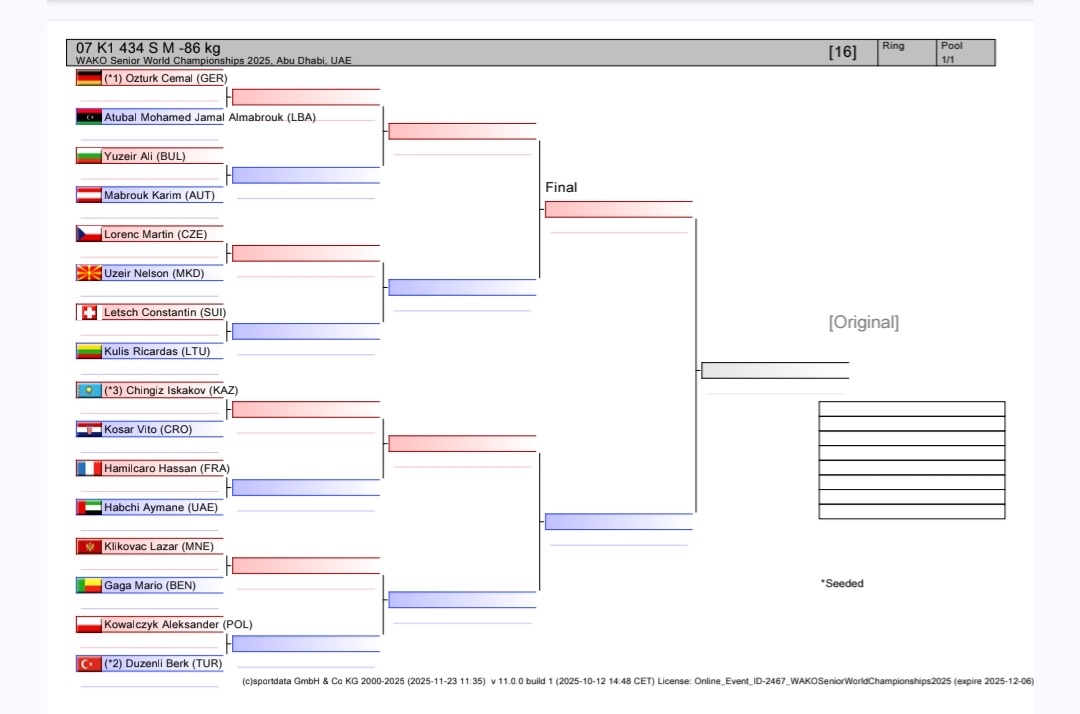Click the [Original] label

(x=863, y=322)
